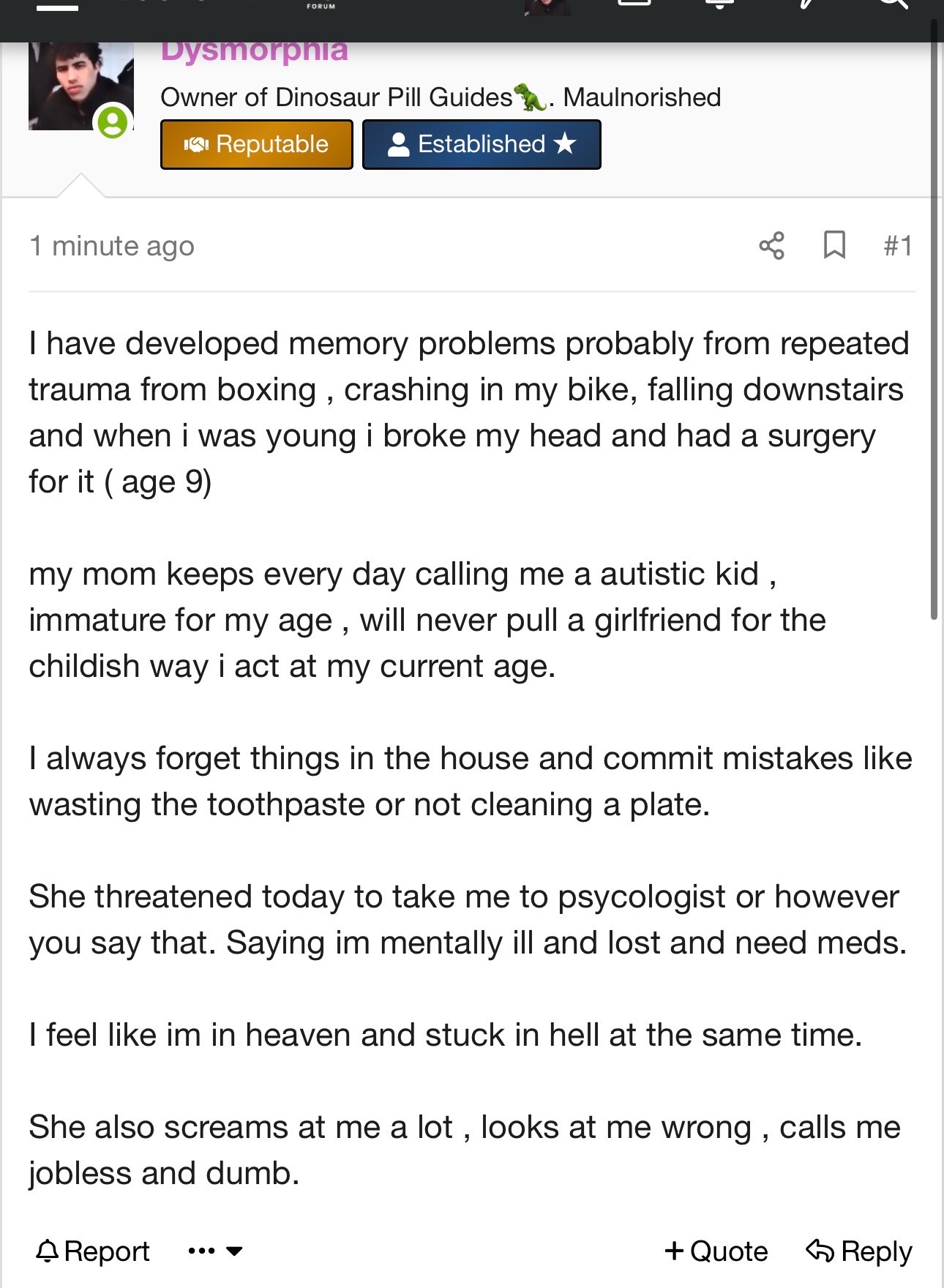Image resolution: width=944 pixels, height=1288 pixels.
Task: Click the green online status indicator
Action: (113, 121)
